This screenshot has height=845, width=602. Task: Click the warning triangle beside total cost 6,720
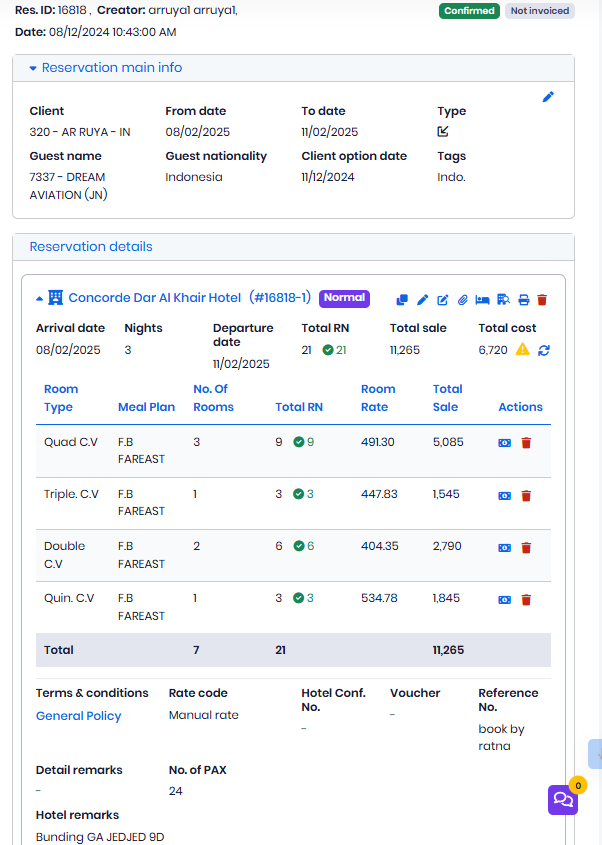tap(522, 348)
